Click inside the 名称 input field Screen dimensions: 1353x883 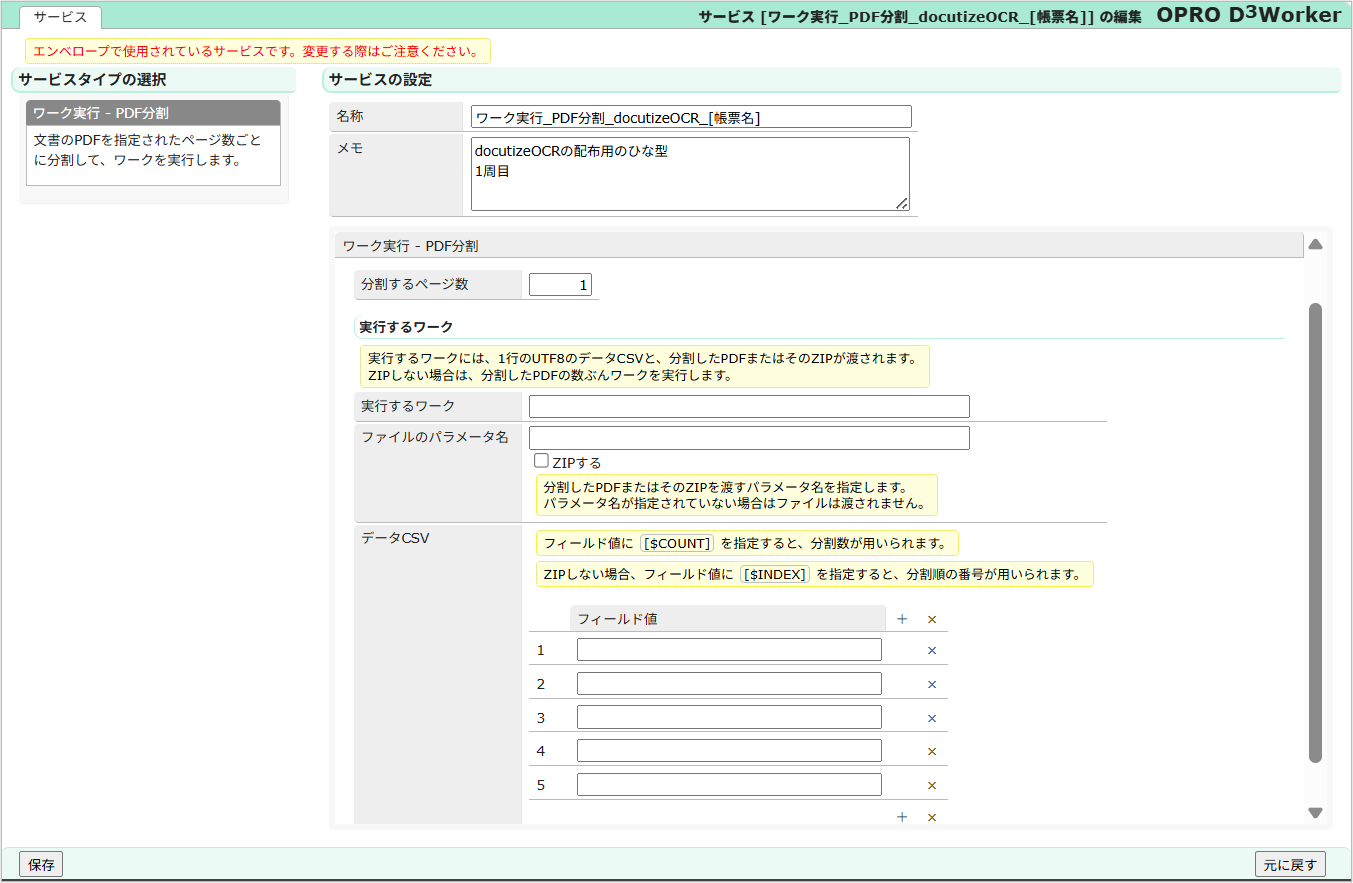[690, 116]
